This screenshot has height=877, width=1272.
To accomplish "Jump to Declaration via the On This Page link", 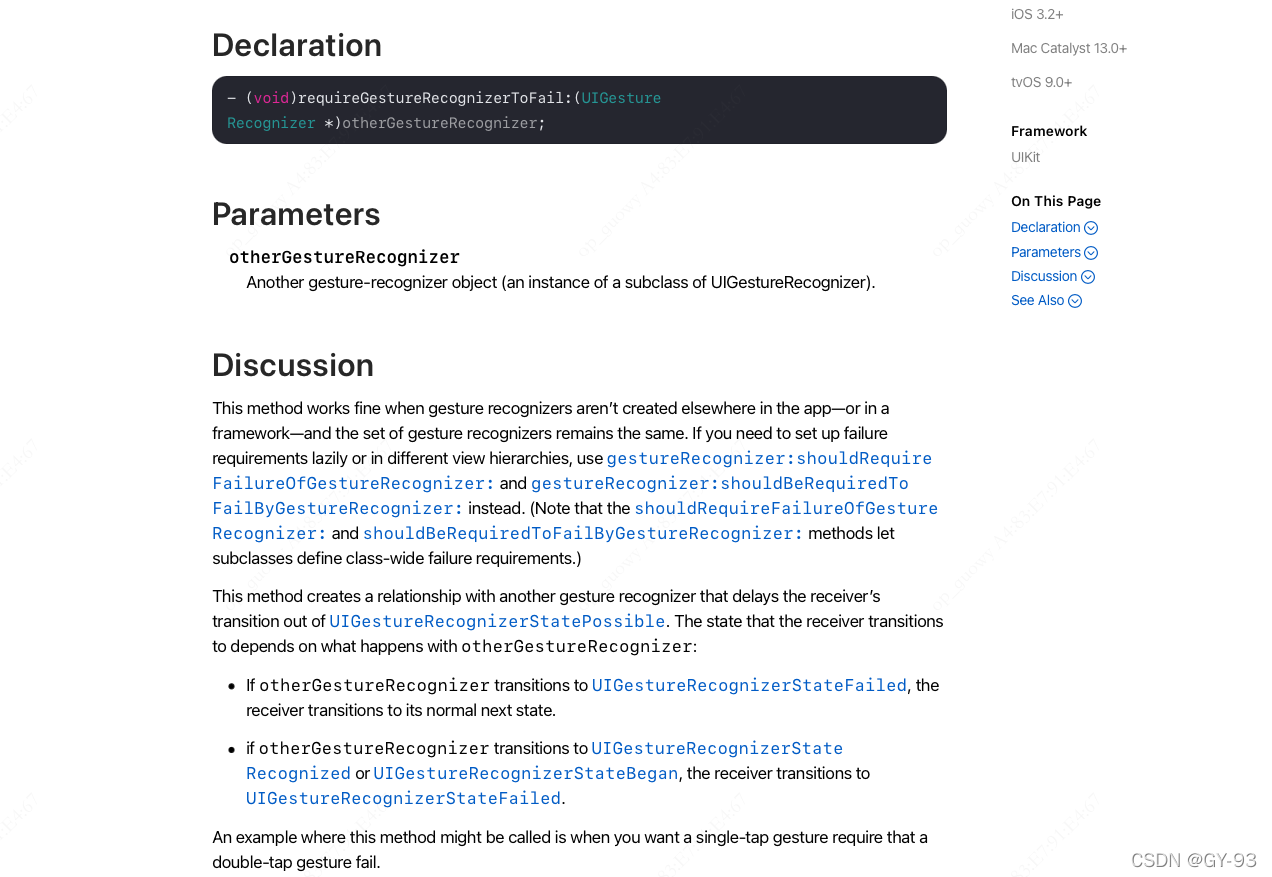I will click(1045, 228).
